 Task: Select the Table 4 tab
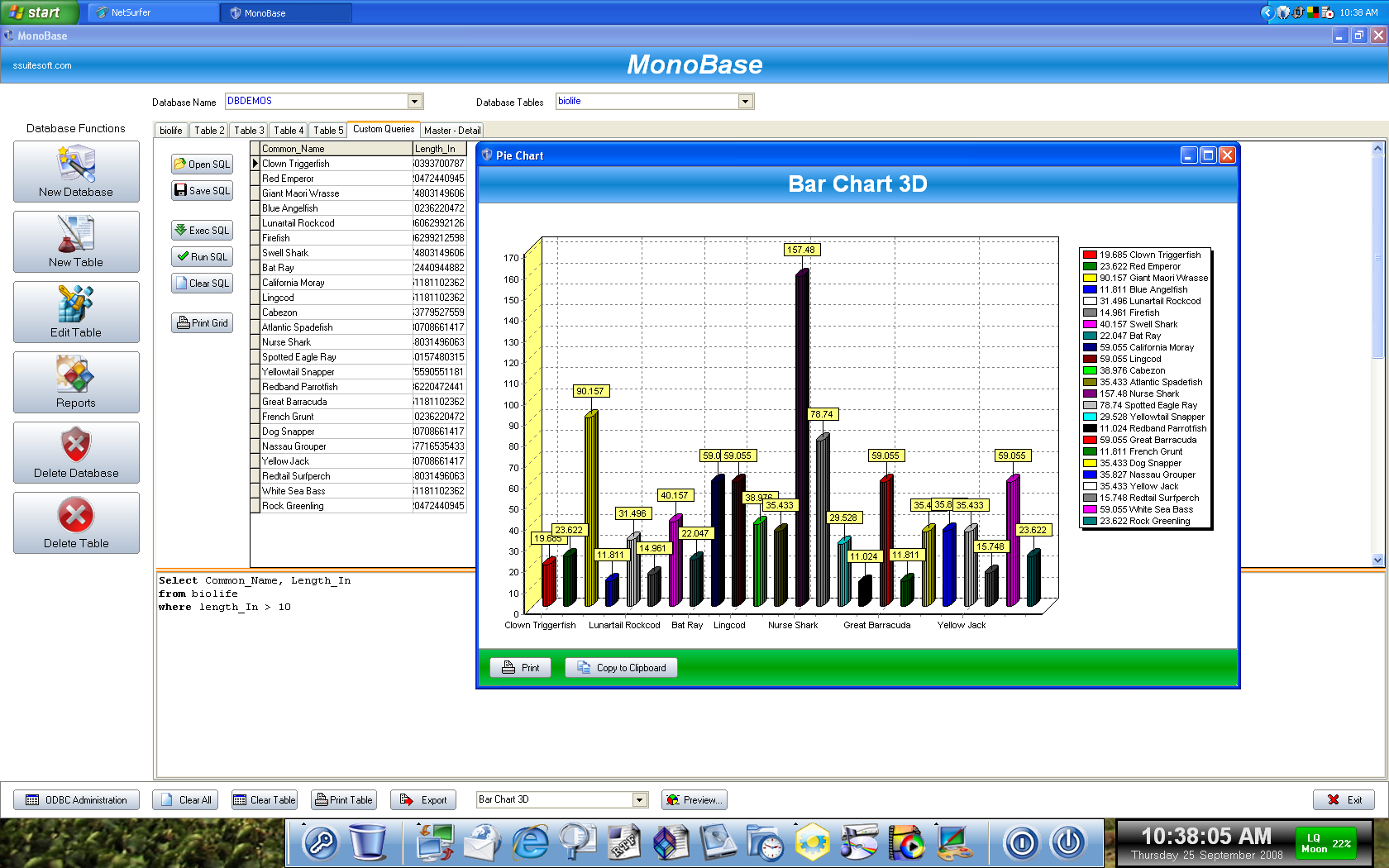[289, 131]
